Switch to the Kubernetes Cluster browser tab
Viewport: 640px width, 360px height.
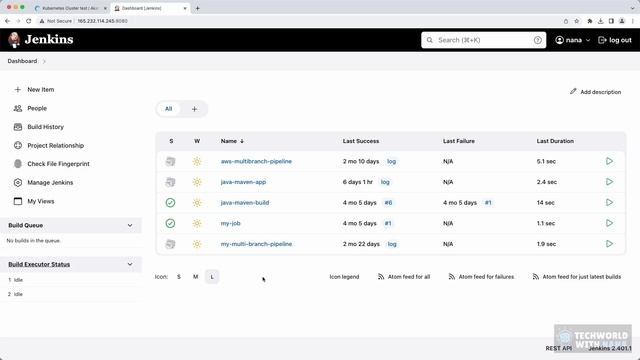coord(70,8)
